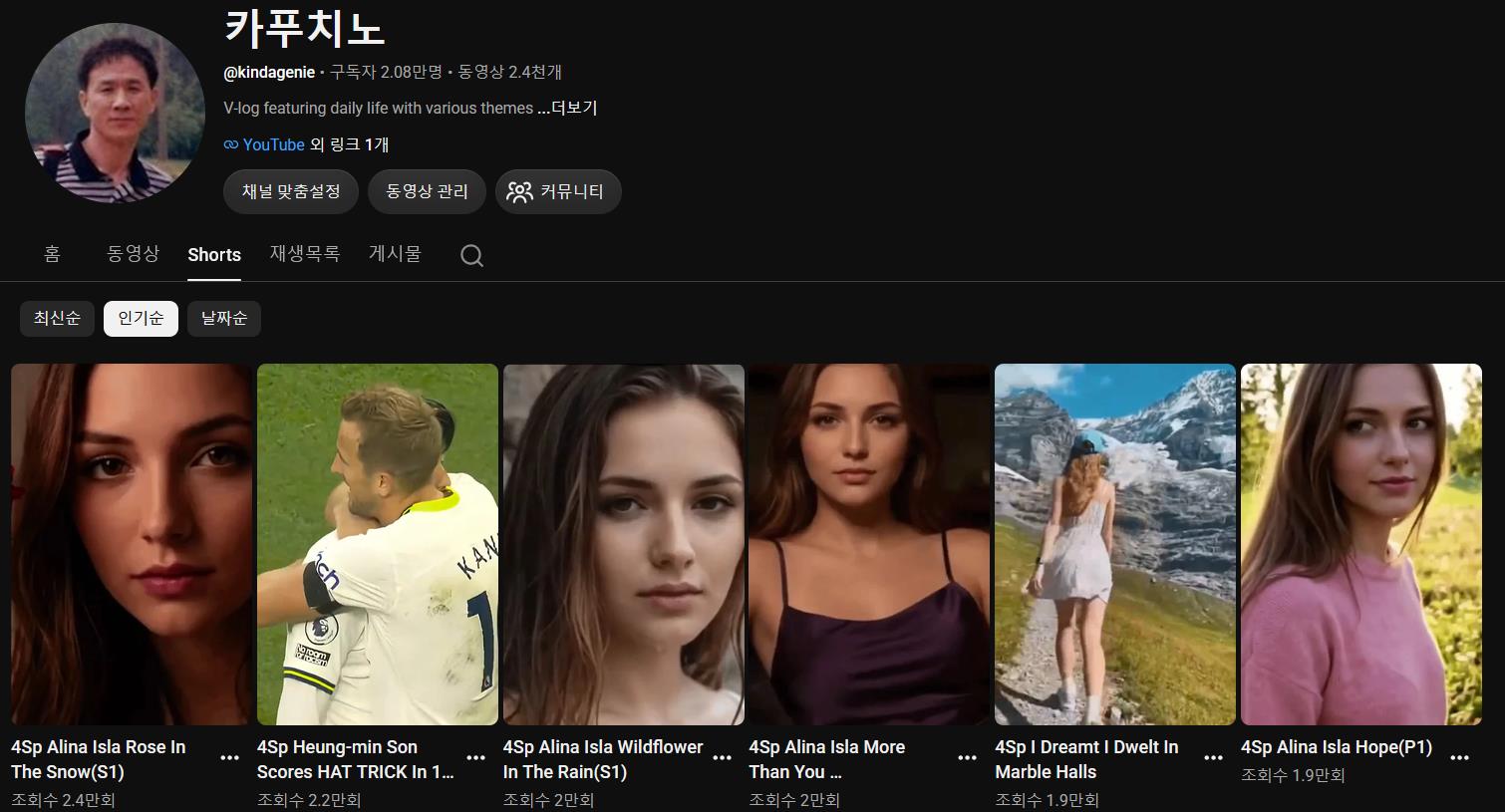1505x812 pixels.
Task: Open options menu for Wildflower In The Rain short
Action: [723, 758]
